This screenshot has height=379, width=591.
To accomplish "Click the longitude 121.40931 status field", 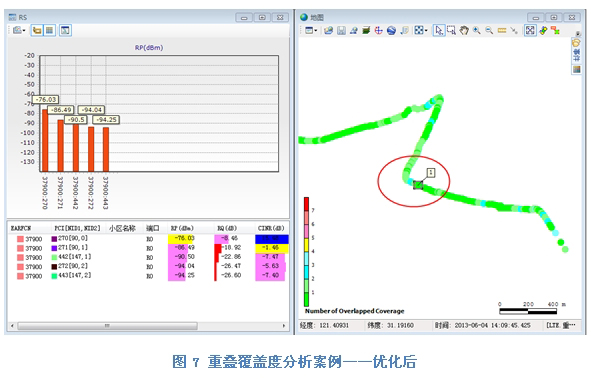I will (x=325, y=325).
